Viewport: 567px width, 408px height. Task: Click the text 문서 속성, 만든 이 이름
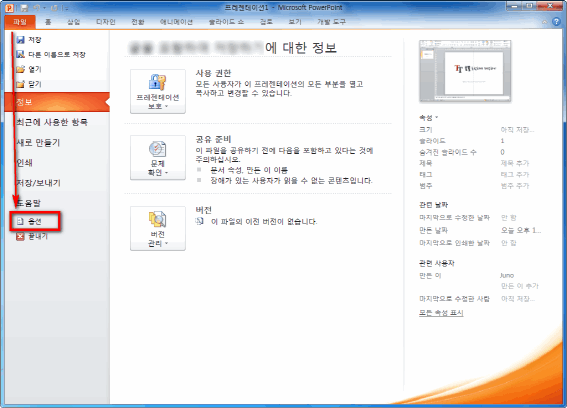[x=249, y=170]
